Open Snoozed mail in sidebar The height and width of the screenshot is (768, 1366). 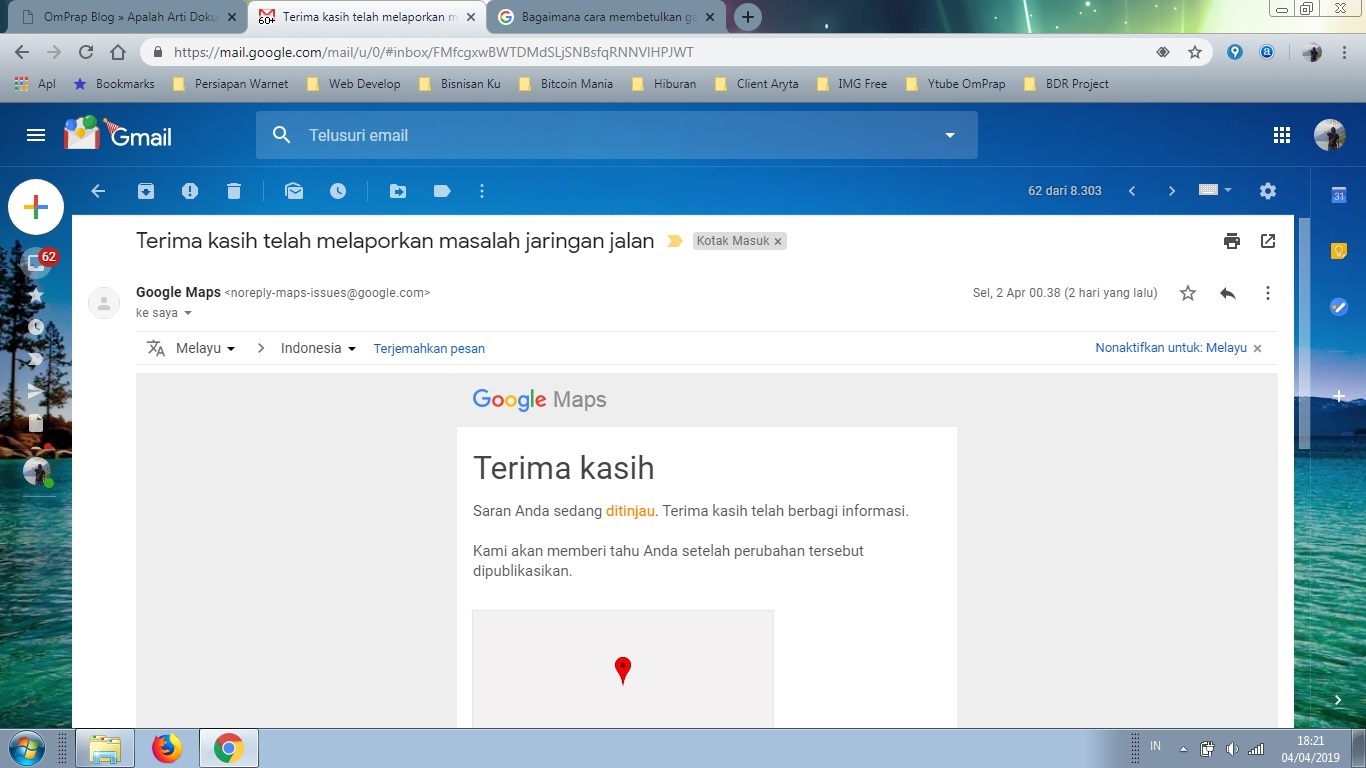[x=36, y=327]
